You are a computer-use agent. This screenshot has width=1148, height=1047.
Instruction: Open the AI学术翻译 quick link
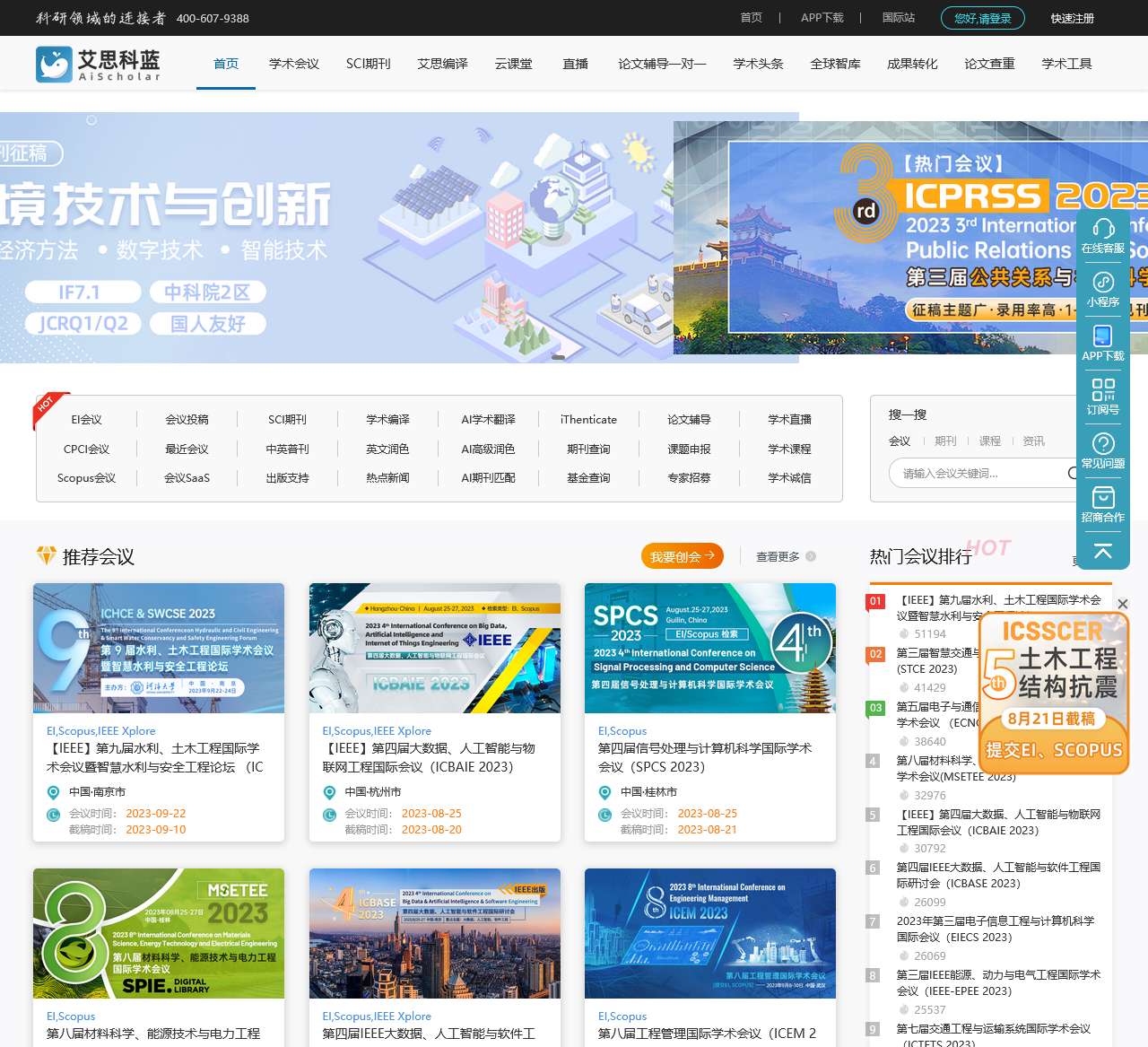(488, 420)
